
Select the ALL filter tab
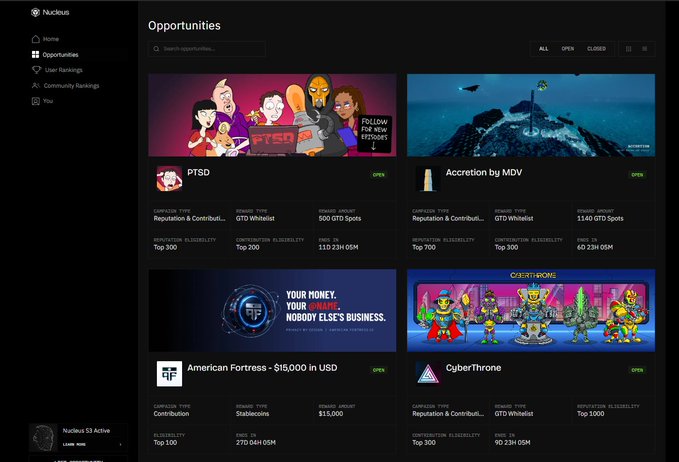coord(543,49)
